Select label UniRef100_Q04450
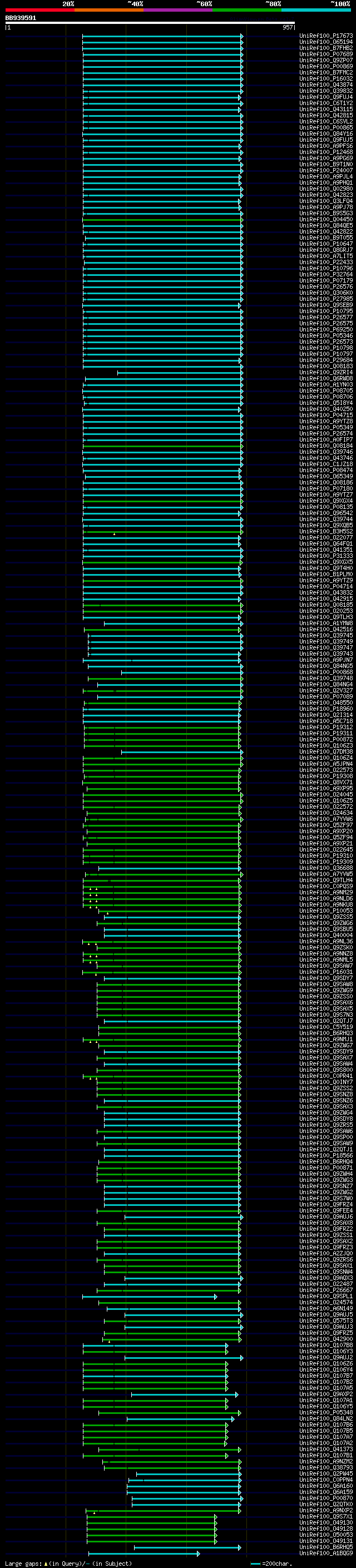Image resolution: width=356 pixels, height=1568 pixels. [326, 219]
